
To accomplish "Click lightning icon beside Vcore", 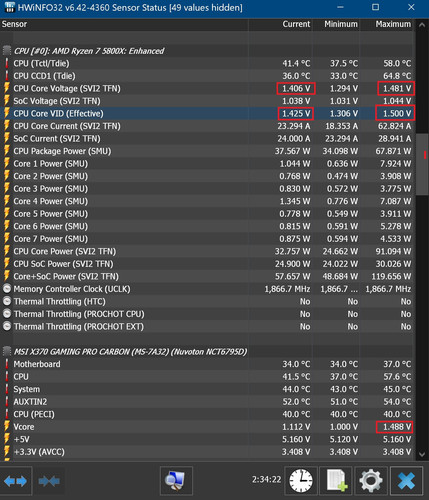I will 7,427.
